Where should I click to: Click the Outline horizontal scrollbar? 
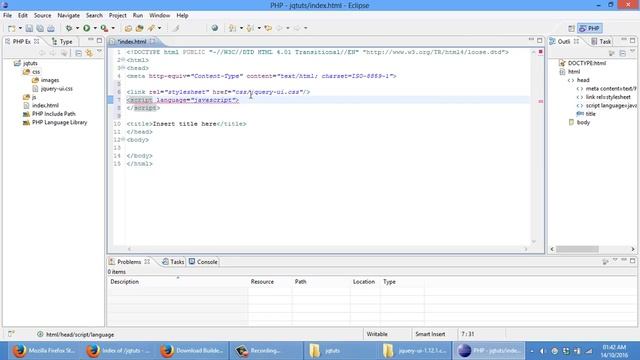pyautogui.click(x=577, y=249)
